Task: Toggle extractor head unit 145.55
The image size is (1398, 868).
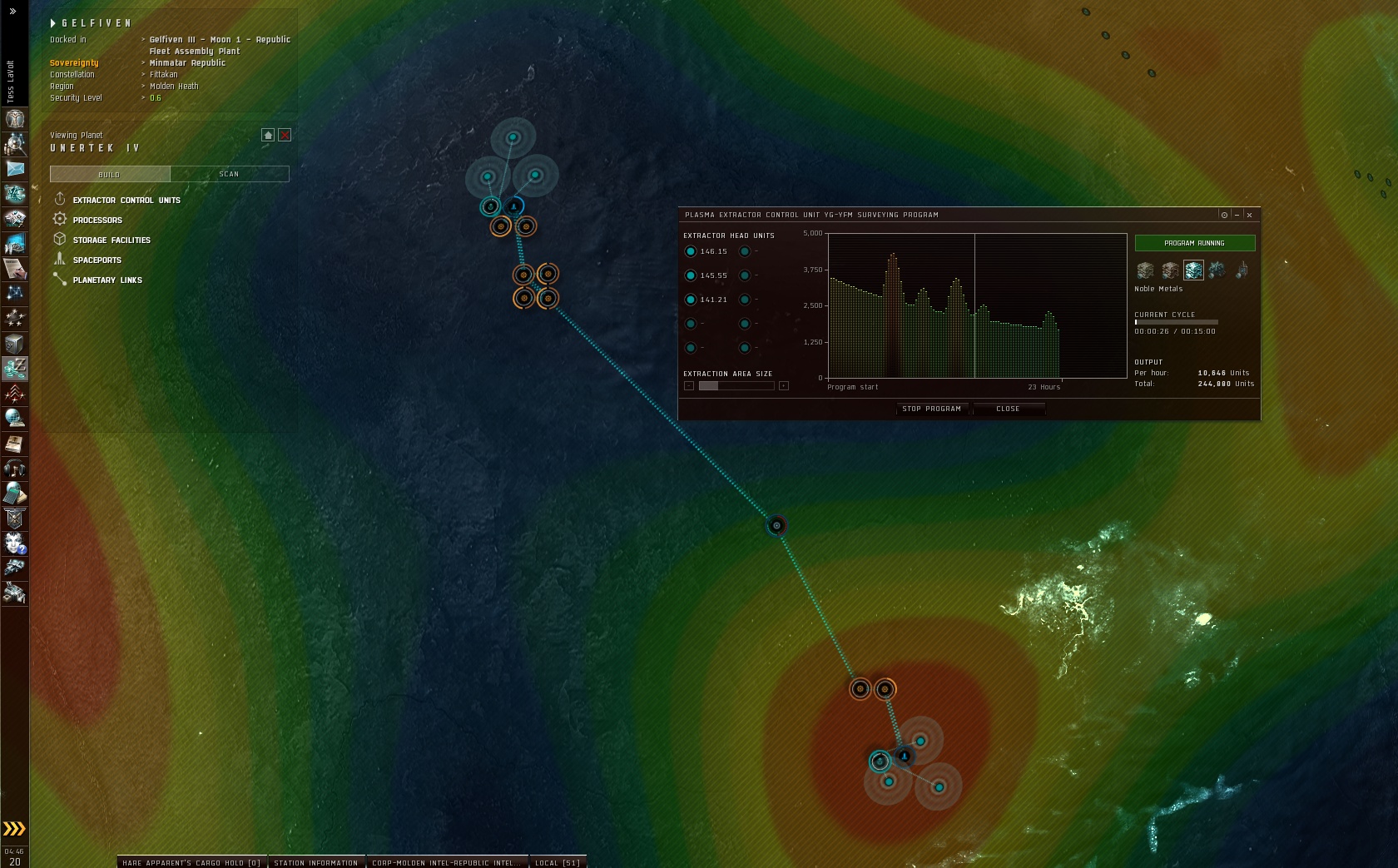Action: [691, 275]
